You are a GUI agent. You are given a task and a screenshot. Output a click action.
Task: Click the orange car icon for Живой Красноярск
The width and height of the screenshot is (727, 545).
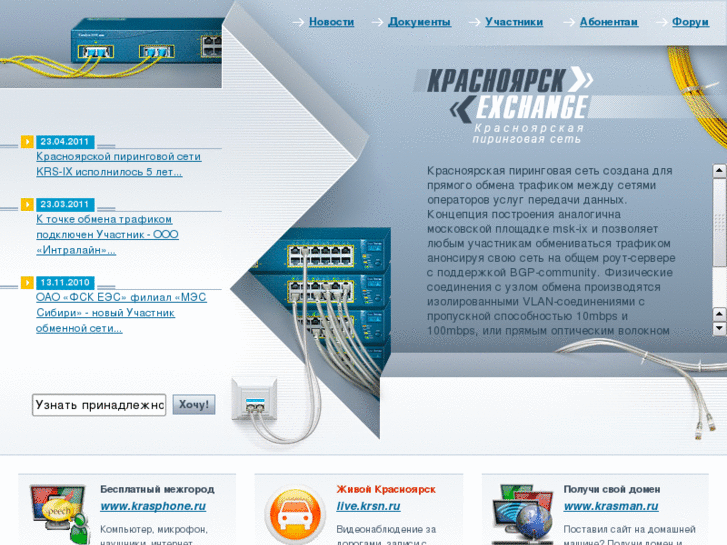point(295,514)
